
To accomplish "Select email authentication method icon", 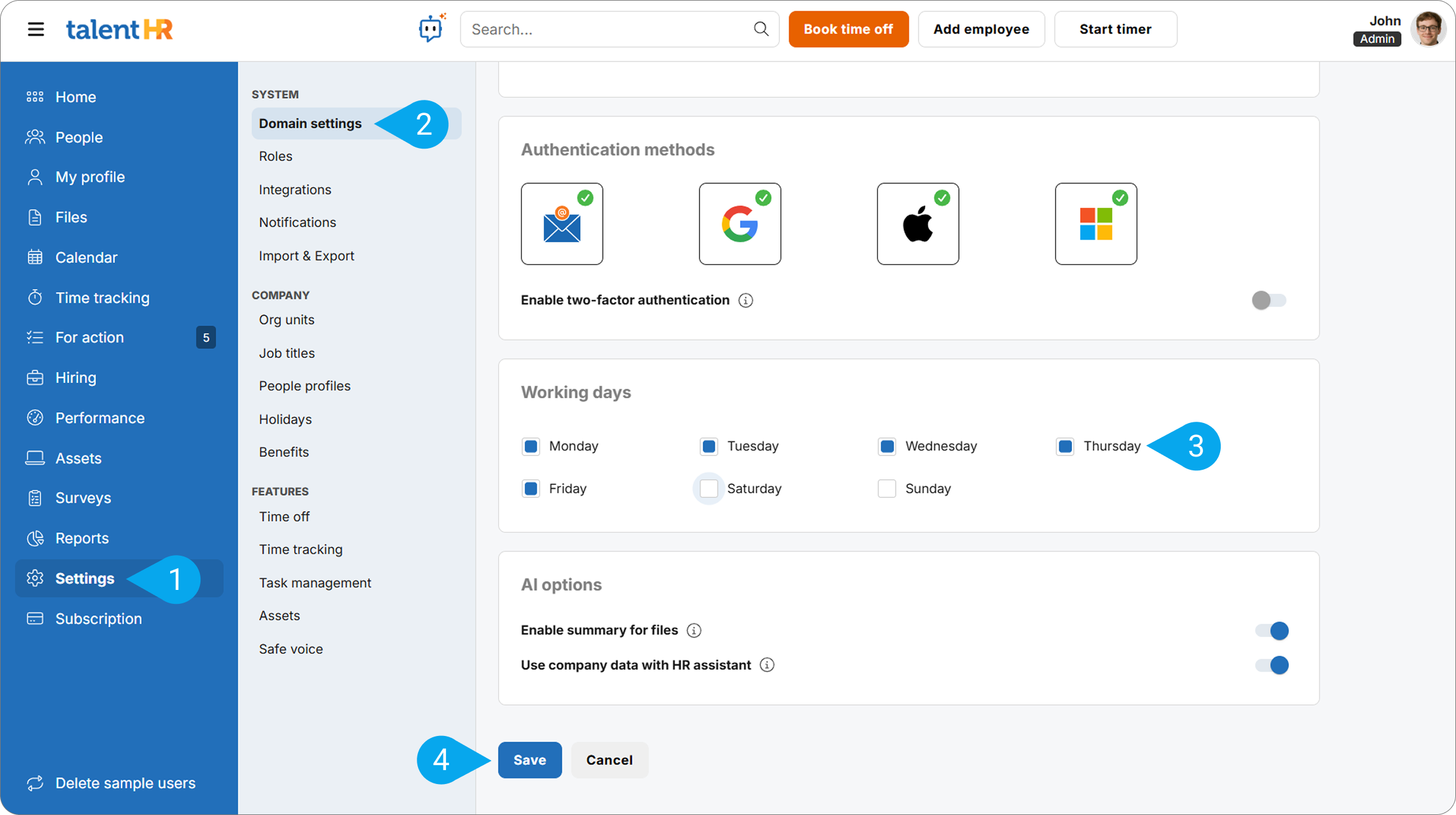I will (562, 224).
